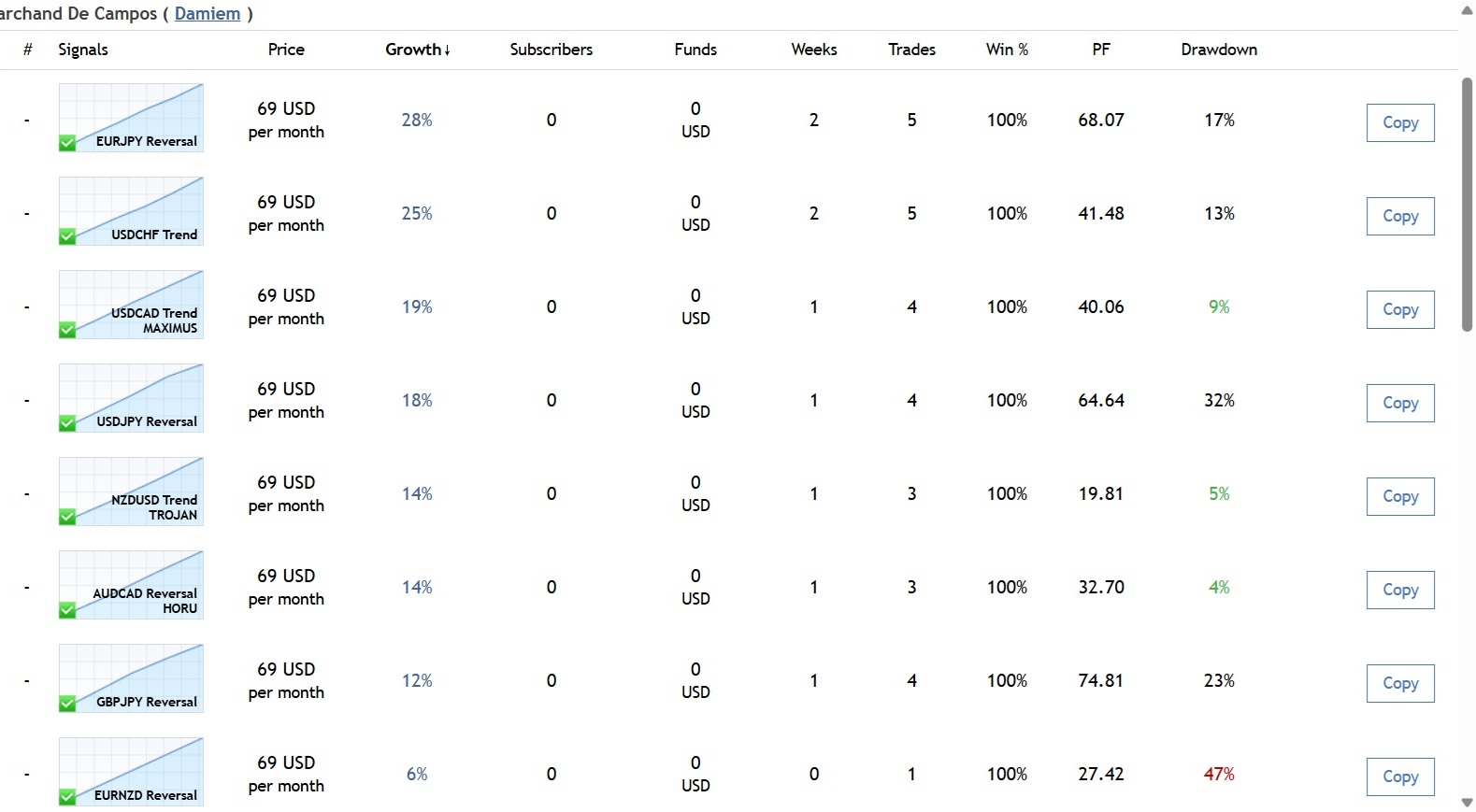This screenshot has height=812, width=1476.
Task: Open GBPJPY Reversal chart thumbnail
Action: 131,673
